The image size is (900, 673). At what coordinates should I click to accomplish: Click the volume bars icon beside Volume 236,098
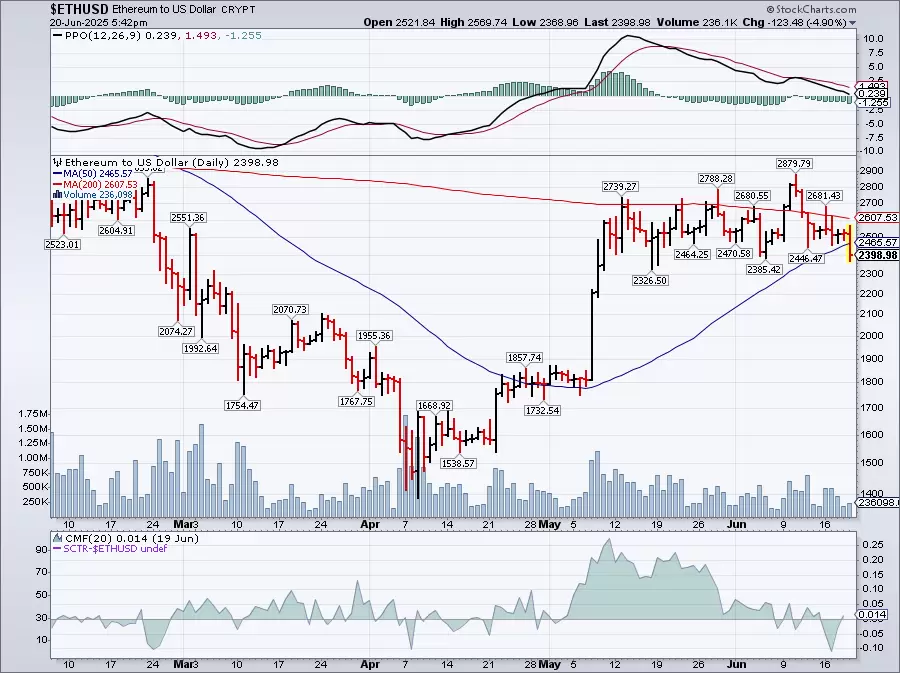(x=57, y=194)
